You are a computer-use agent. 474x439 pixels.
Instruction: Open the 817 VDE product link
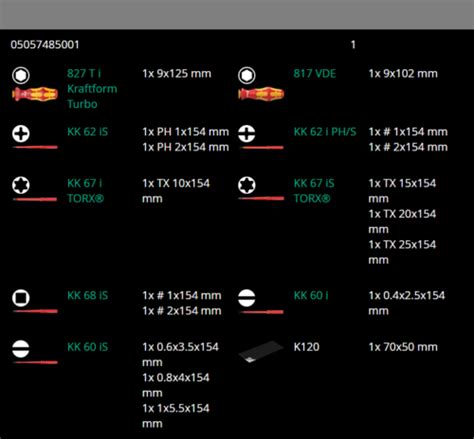pos(315,74)
